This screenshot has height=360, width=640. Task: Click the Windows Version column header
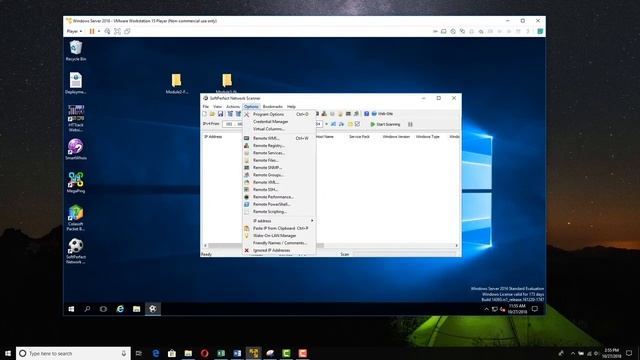click(x=396, y=137)
